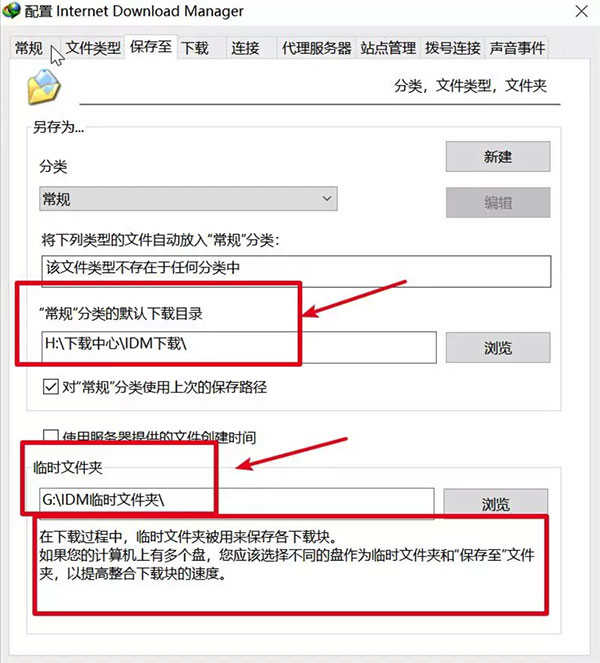Viewport: 600px width, 663px height.
Task: Open the 文件类型 tab
Action: pos(93,48)
